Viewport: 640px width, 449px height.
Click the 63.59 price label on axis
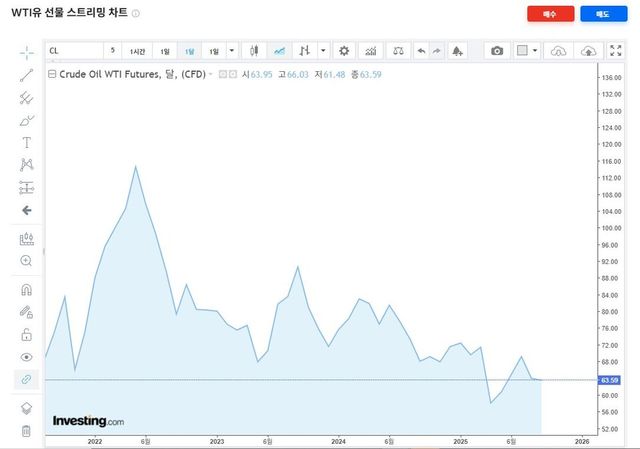pos(609,380)
